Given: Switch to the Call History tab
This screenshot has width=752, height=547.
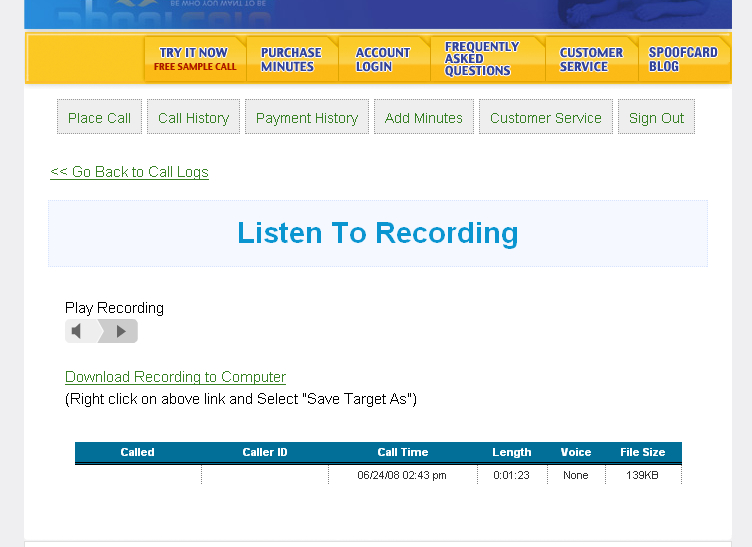Looking at the screenshot, I should tap(193, 117).
